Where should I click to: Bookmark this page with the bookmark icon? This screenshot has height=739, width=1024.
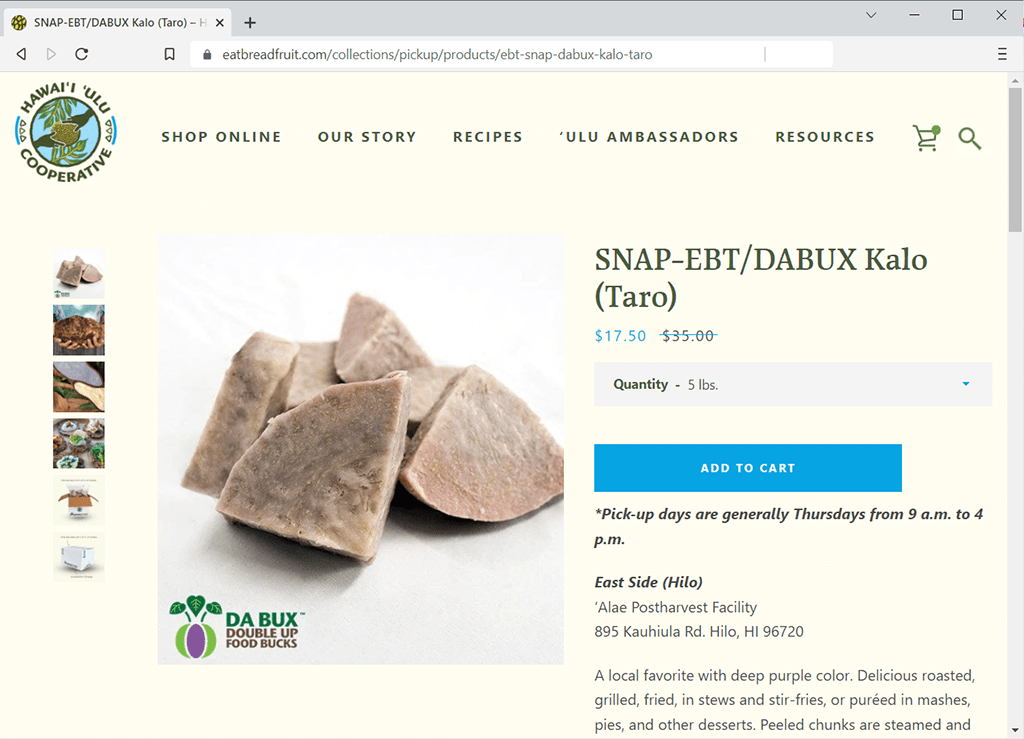[169, 54]
